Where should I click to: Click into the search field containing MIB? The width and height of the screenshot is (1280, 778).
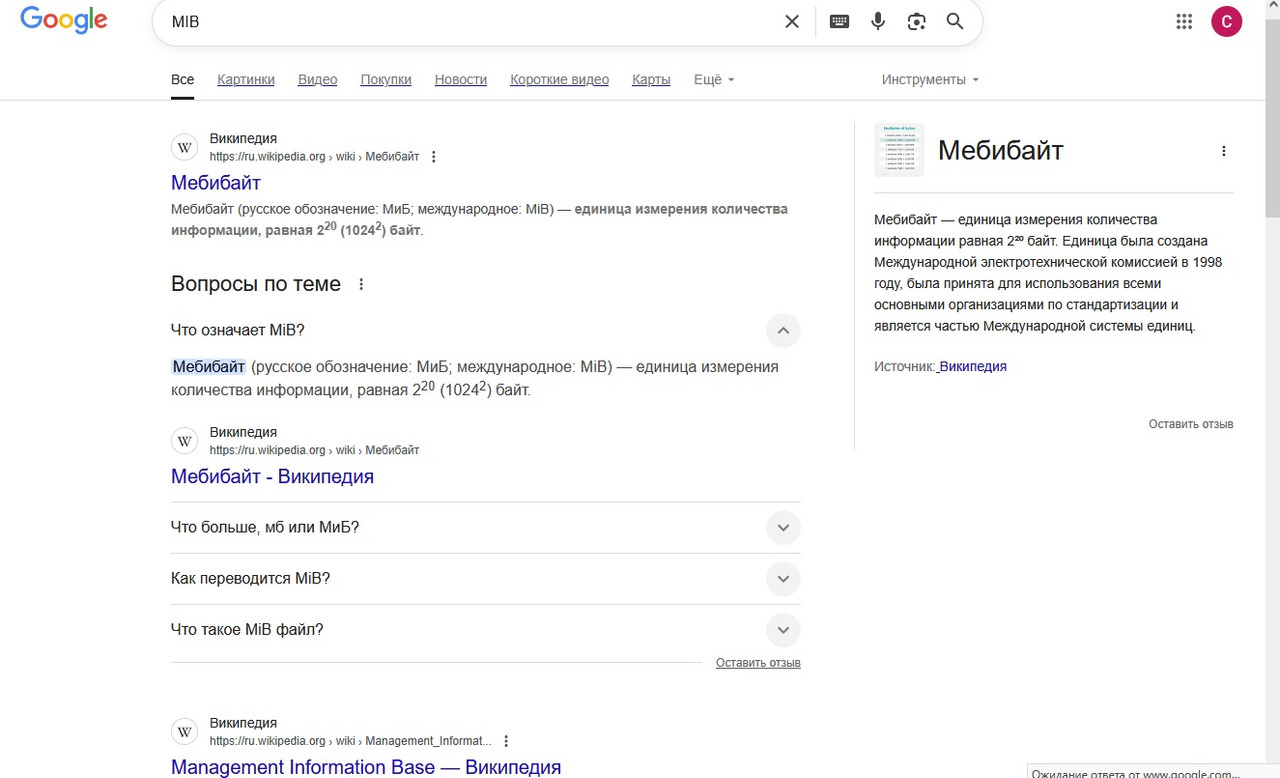[x=470, y=21]
